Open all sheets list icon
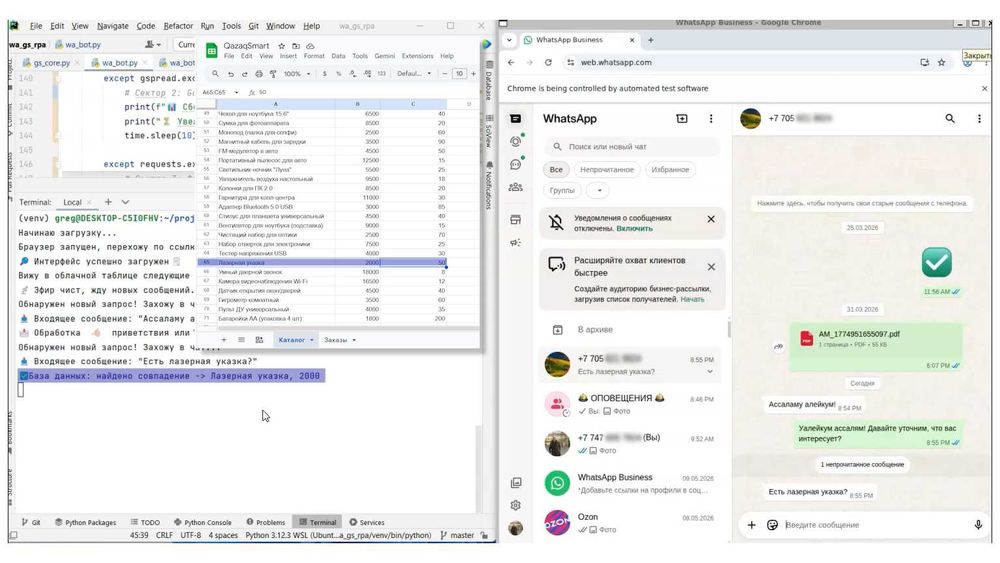1000x563 pixels. click(241, 340)
